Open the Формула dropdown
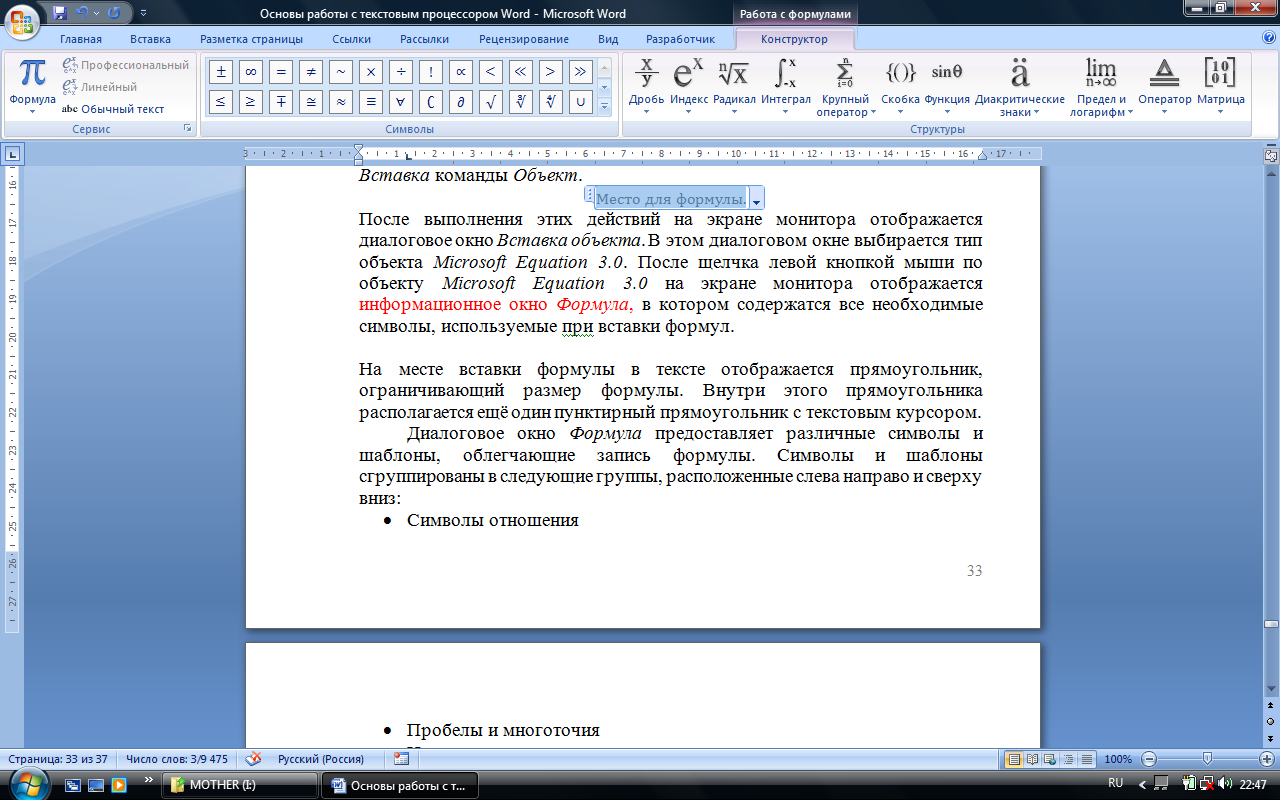The width and height of the screenshot is (1280, 800). coord(32,88)
